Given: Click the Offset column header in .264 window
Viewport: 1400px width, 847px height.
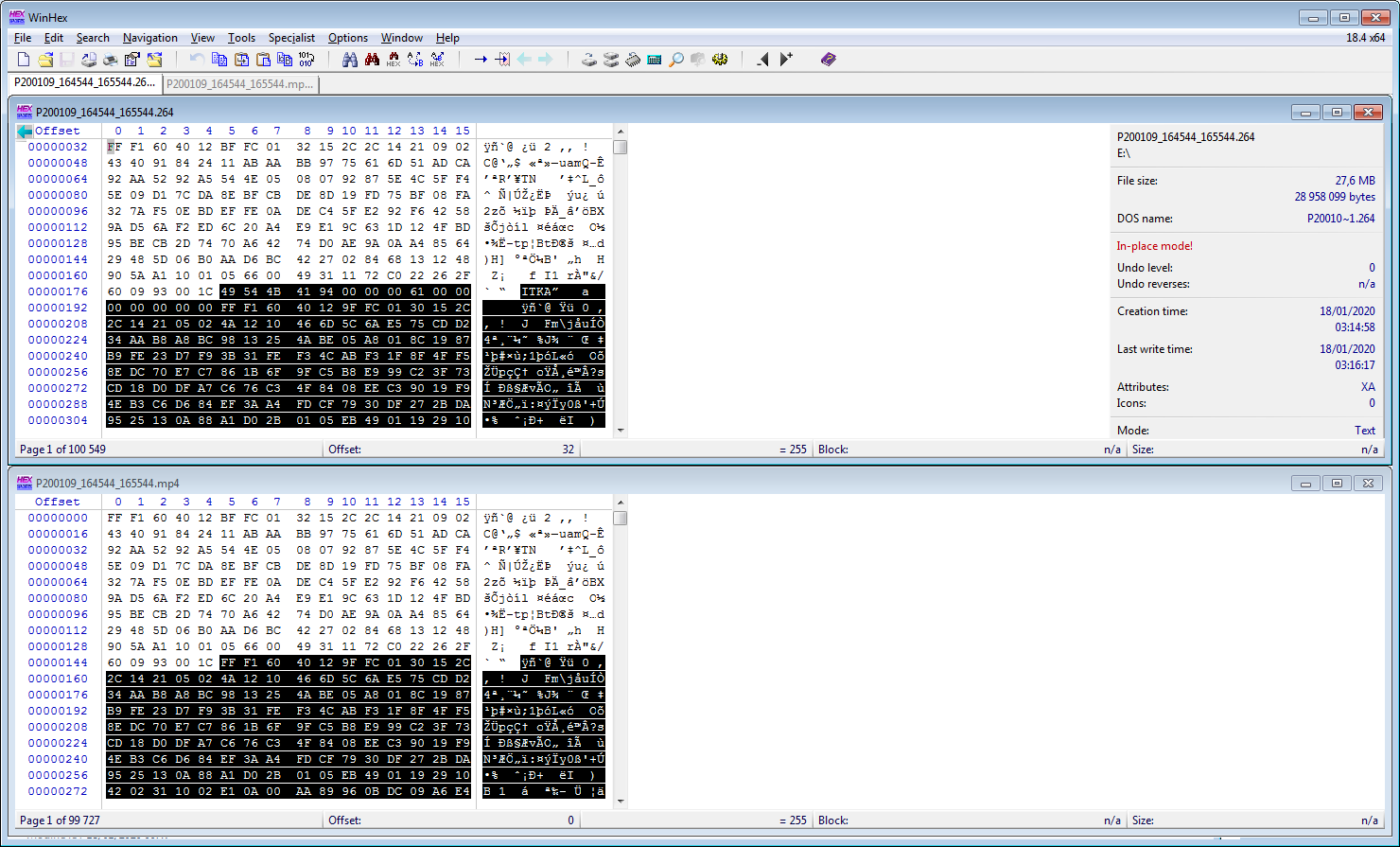Looking at the screenshot, I should click(58, 132).
